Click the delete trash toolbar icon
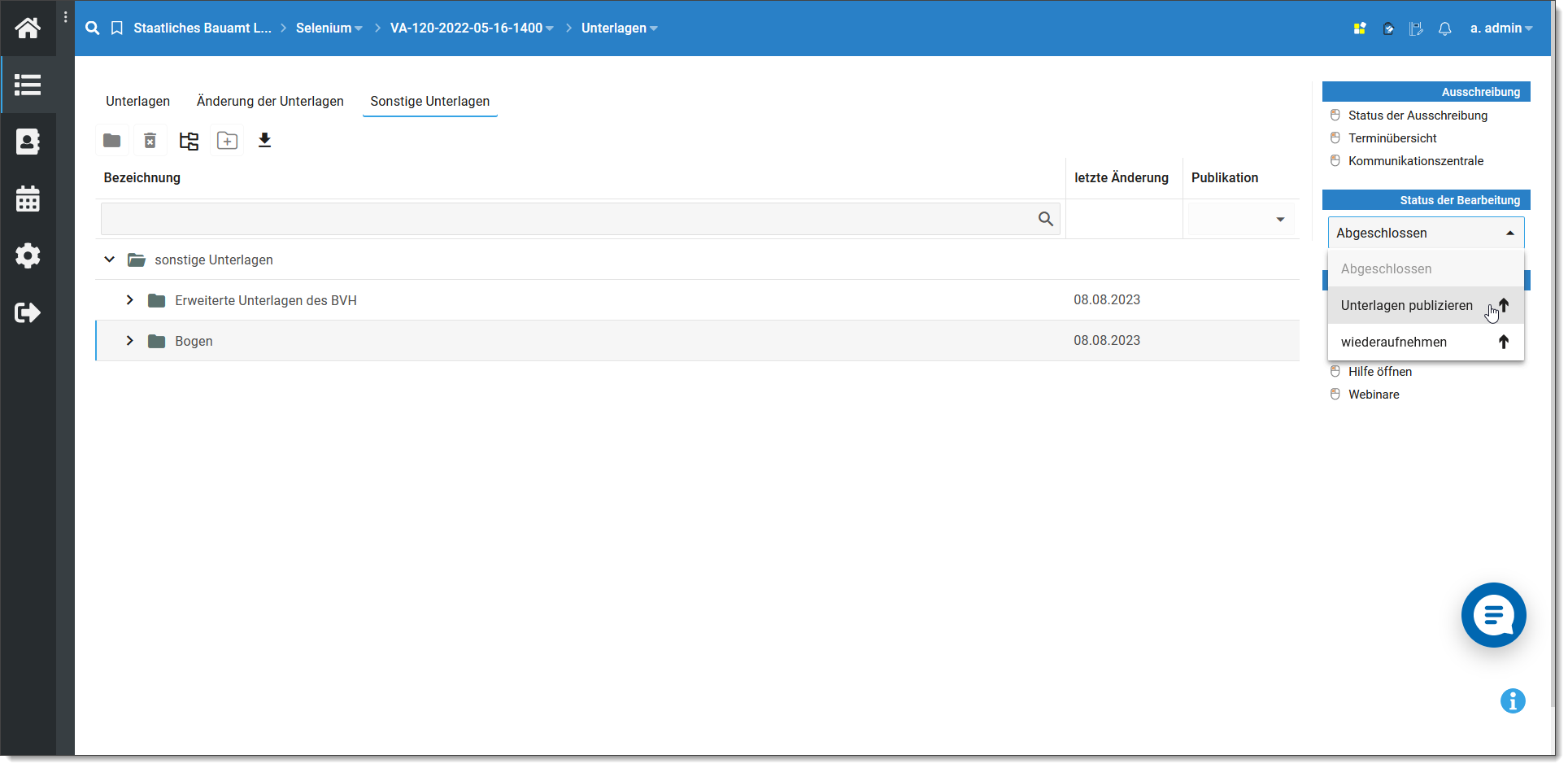This screenshot has height=768, width=1568. 150,141
